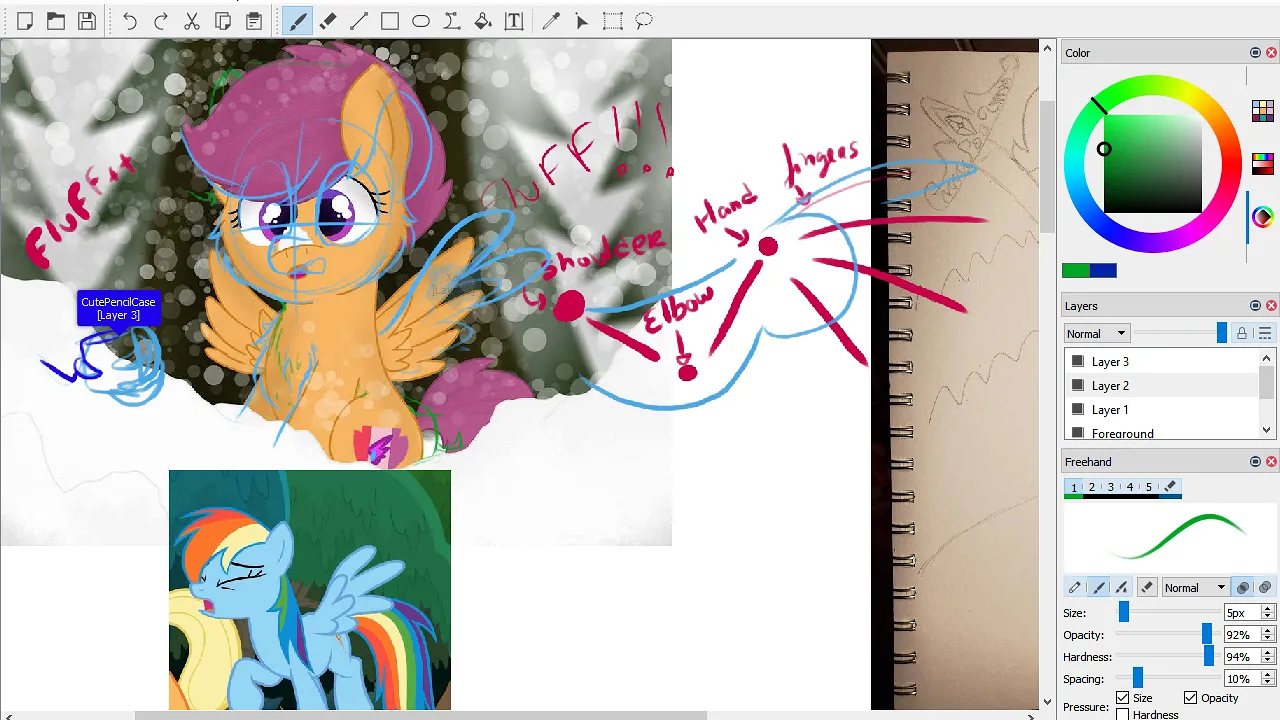Select Layer 1 in layers list

(1161, 409)
